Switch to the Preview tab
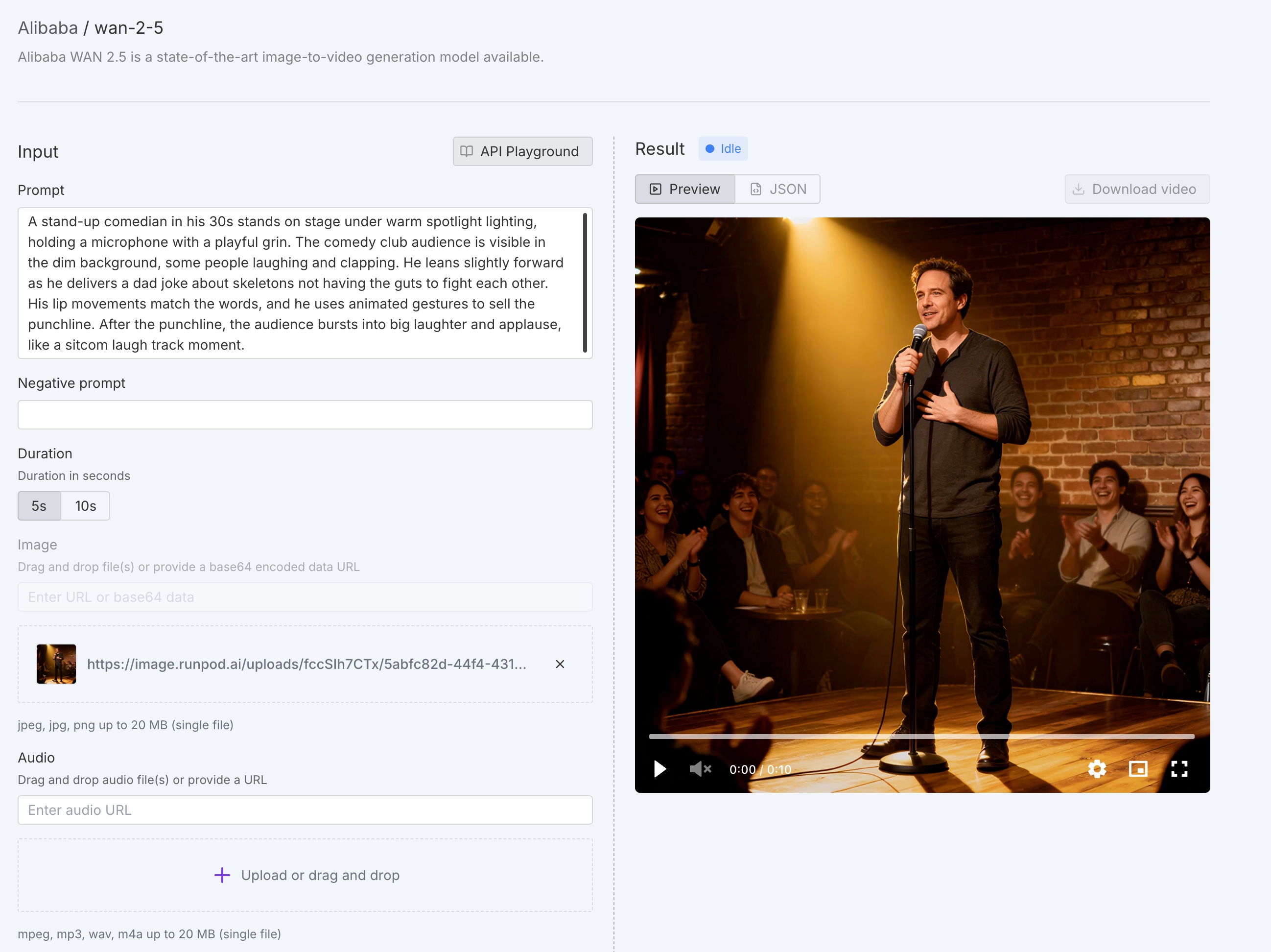Viewport: 1271px width, 952px height. (x=685, y=189)
